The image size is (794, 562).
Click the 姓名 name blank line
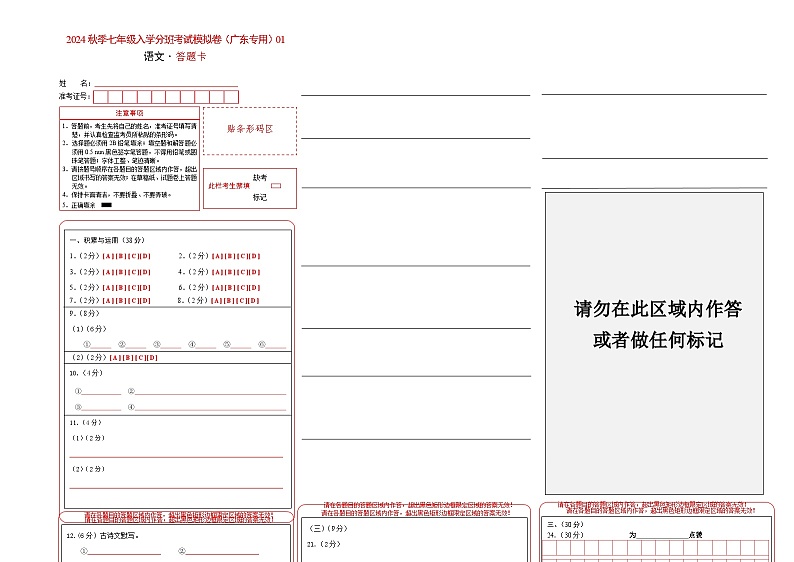point(166,84)
